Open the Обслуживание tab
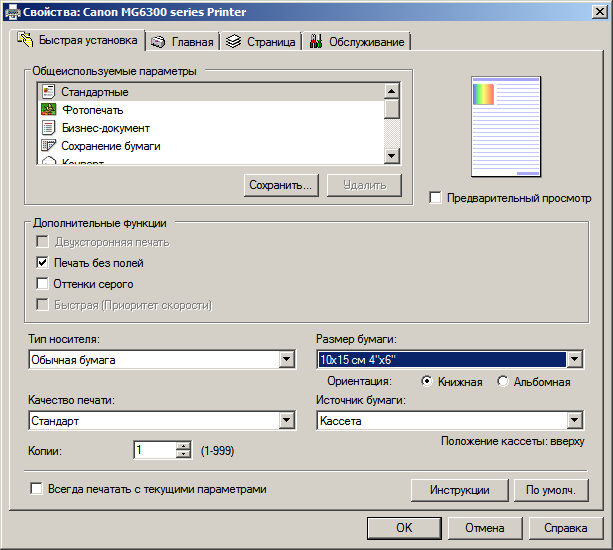 [x=357, y=41]
